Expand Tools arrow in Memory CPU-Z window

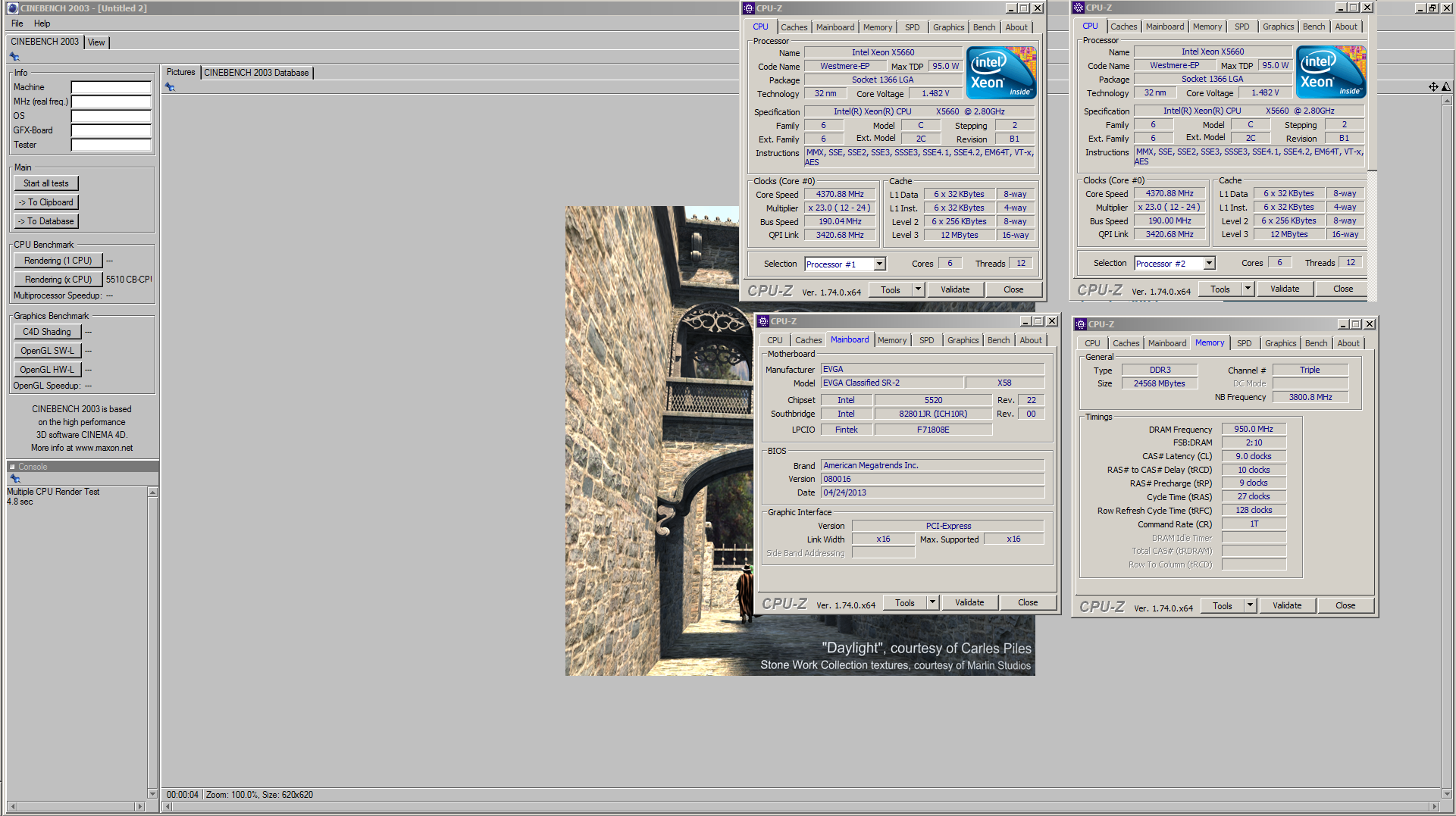click(x=1250, y=605)
